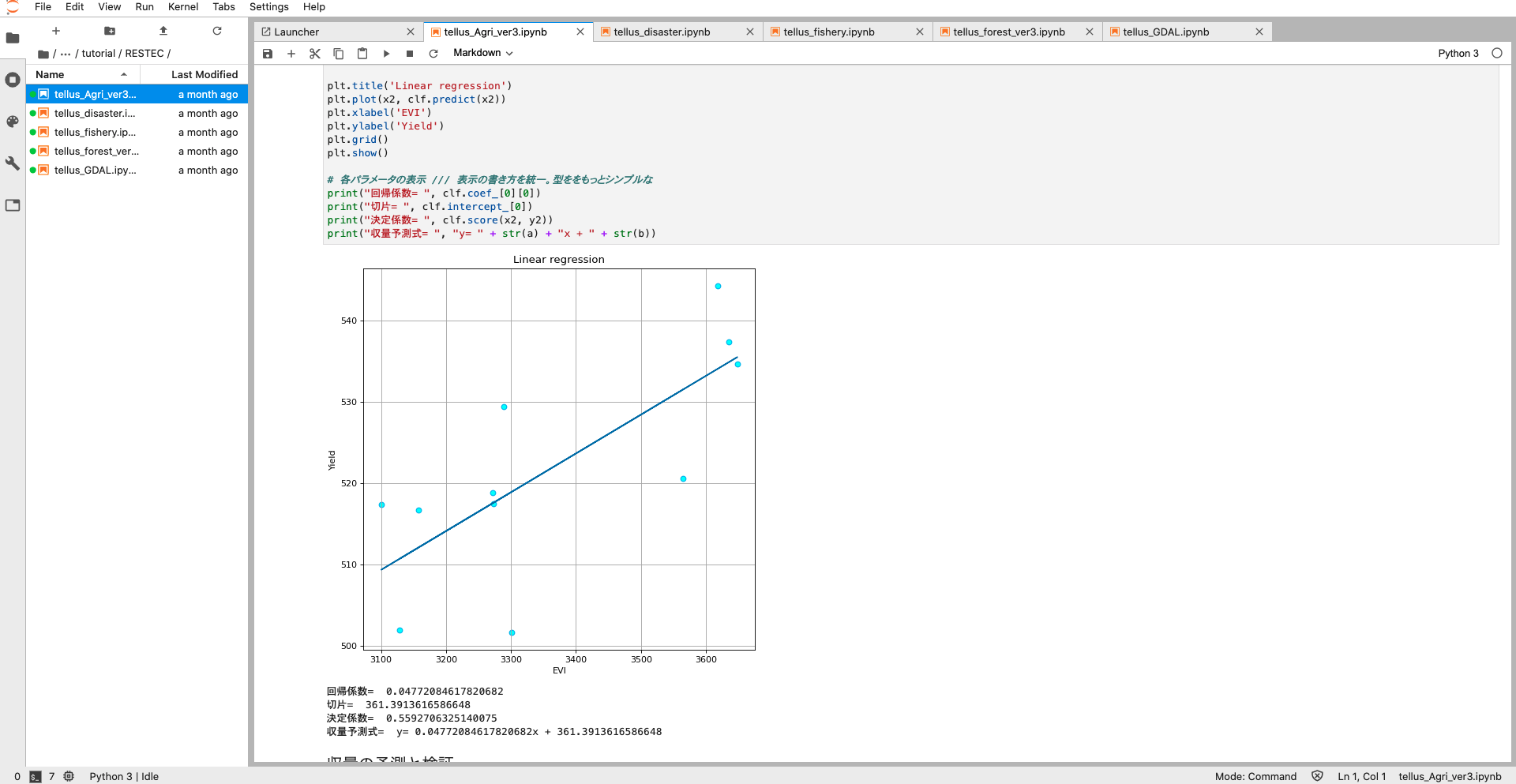Open the Settings menu
This screenshot has width=1516, height=784.
pyautogui.click(x=269, y=7)
